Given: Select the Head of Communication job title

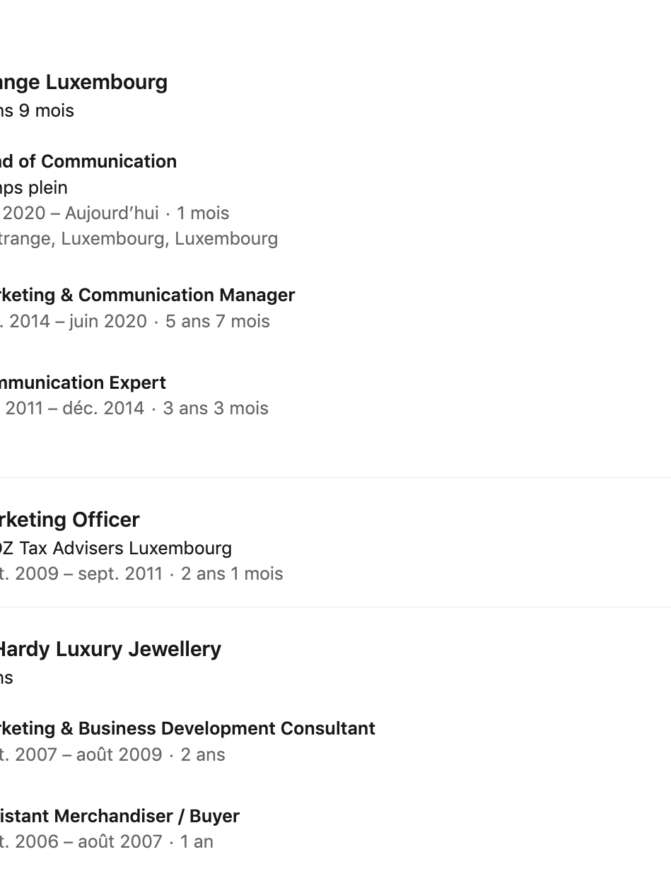Looking at the screenshot, I should (88, 161).
